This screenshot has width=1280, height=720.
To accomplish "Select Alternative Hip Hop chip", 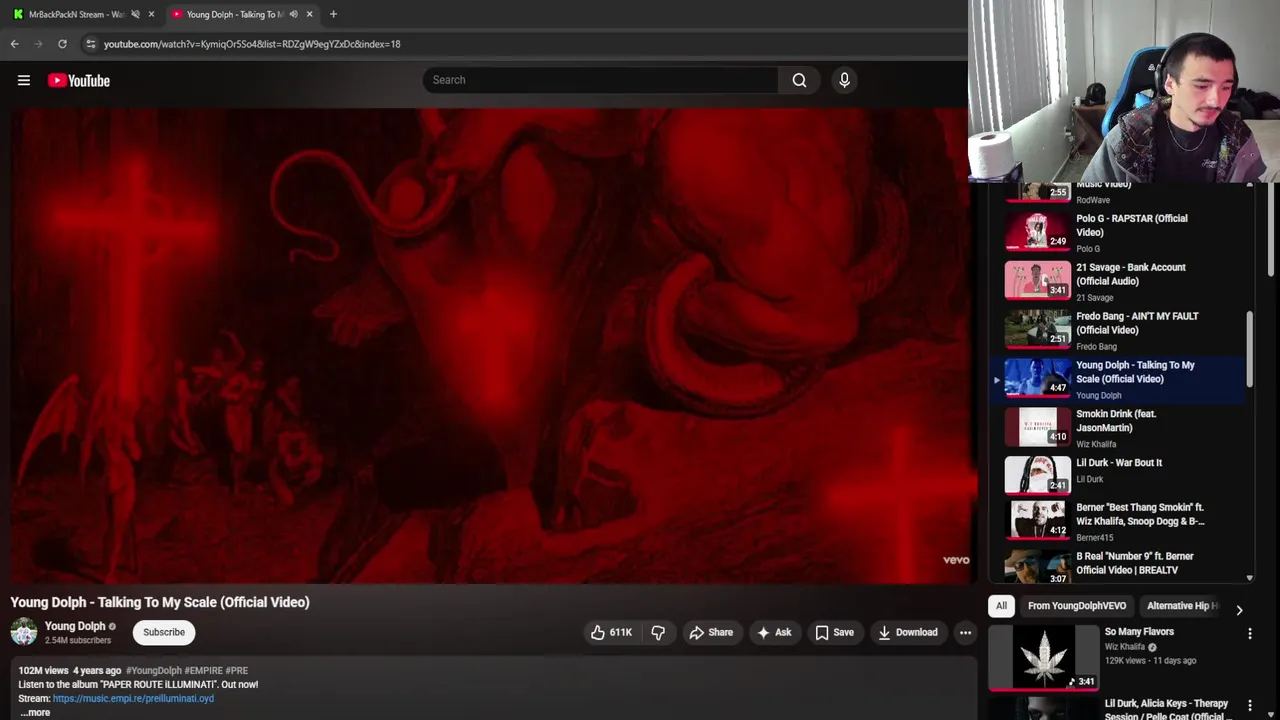I will 1182,606.
